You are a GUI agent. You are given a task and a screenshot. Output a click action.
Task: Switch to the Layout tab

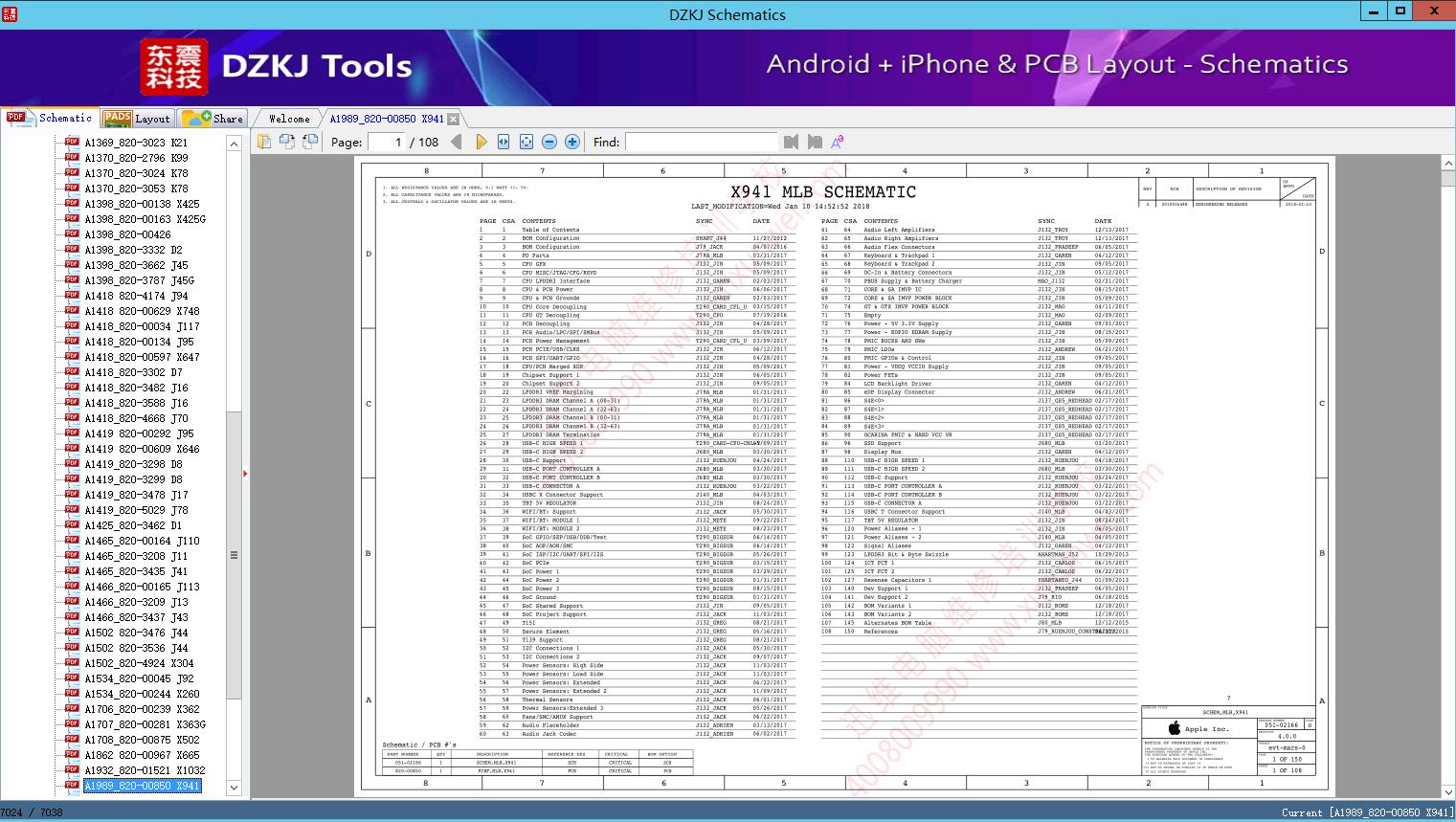click(x=137, y=119)
